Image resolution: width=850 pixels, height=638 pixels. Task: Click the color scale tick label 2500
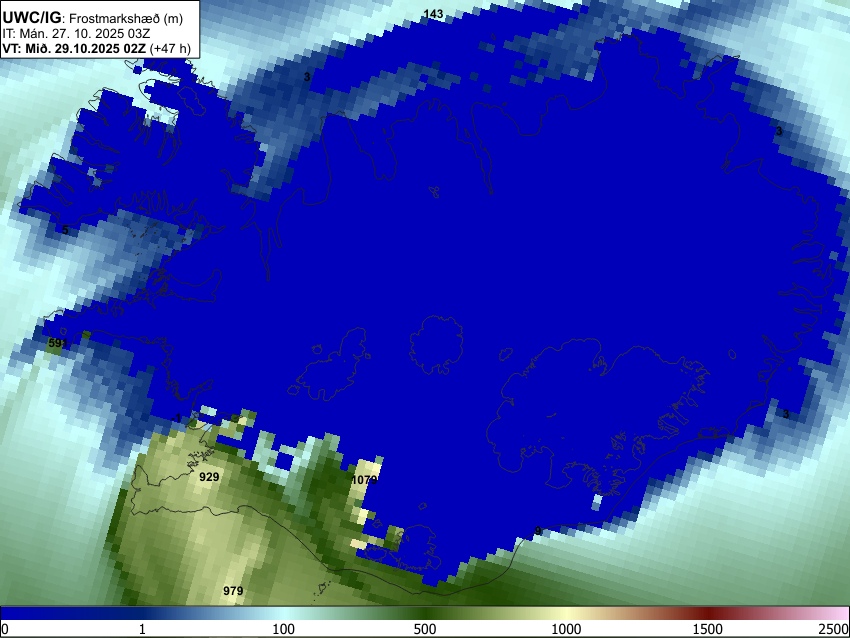(834, 629)
